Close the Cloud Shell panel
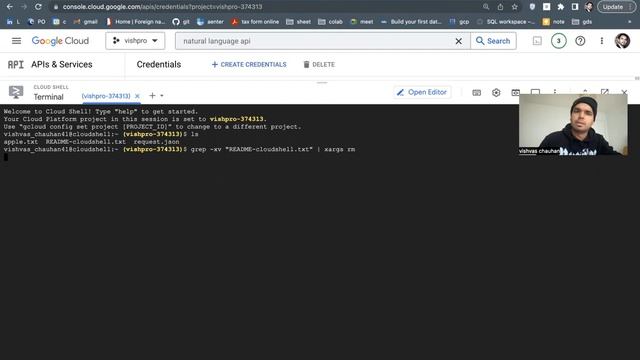 pyautogui.click(x=624, y=92)
